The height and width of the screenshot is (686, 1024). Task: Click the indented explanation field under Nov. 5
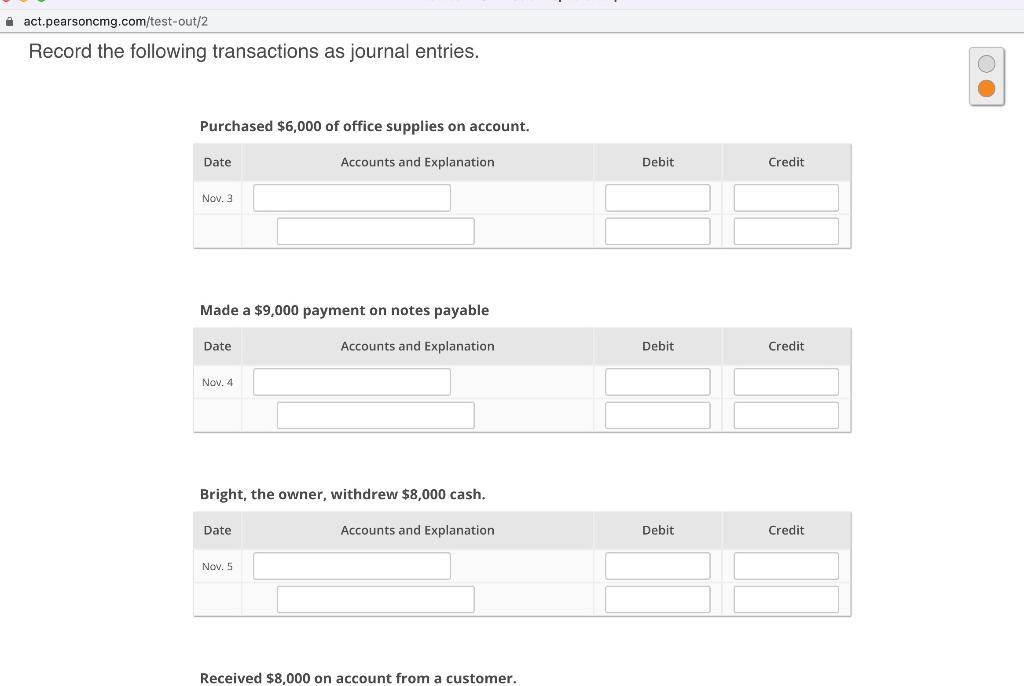click(375, 599)
